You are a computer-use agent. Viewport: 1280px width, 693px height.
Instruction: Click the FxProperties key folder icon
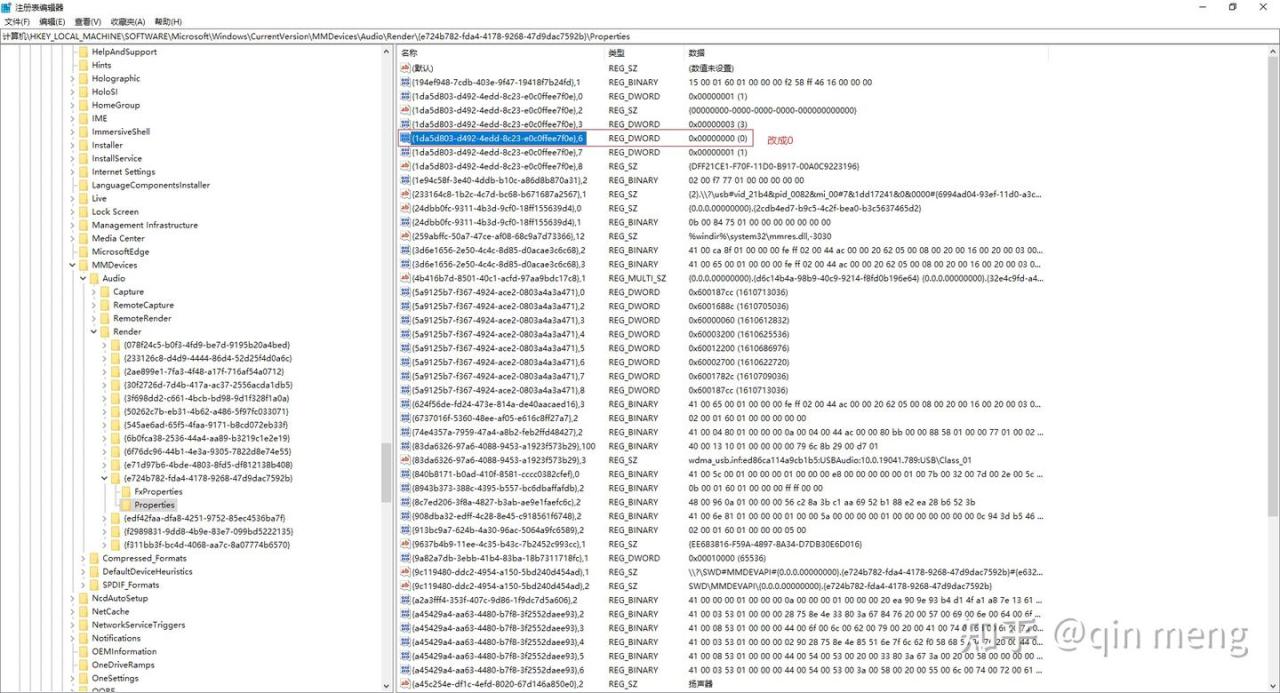pos(126,492)
